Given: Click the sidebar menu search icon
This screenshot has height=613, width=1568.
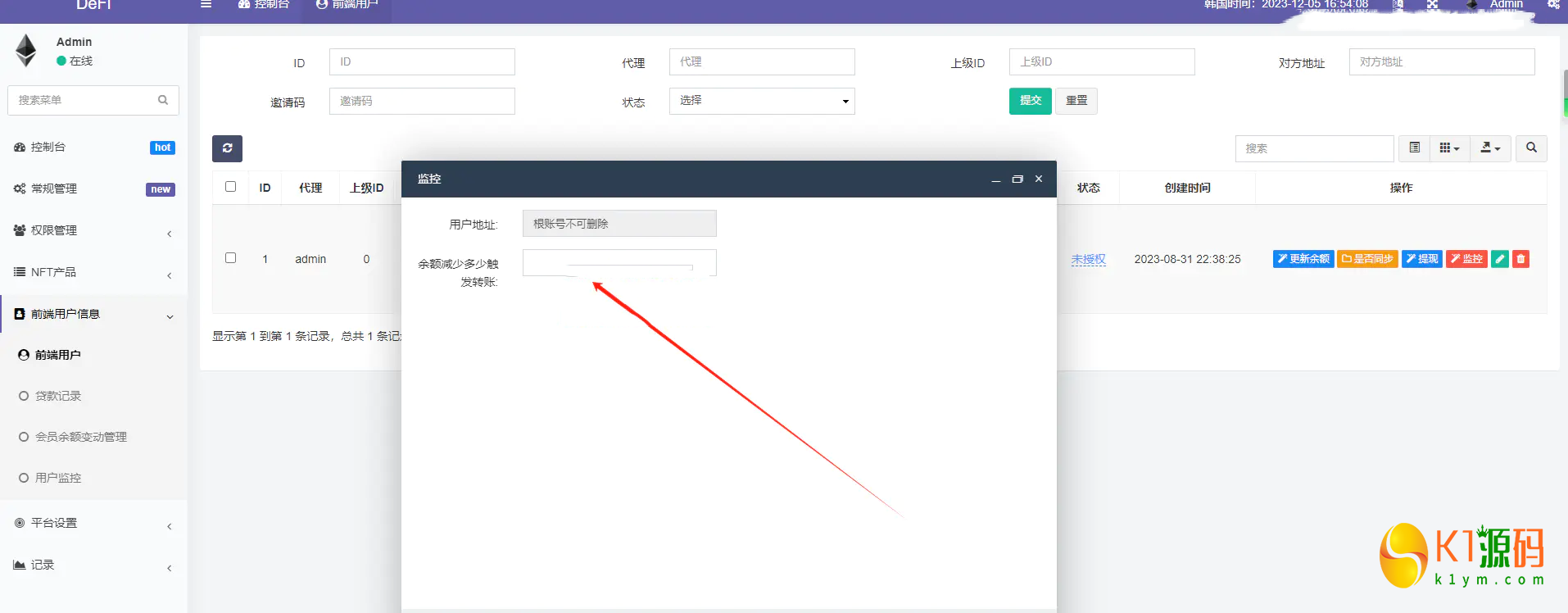Looking at the screenshot, I should (x=163, y=100).
